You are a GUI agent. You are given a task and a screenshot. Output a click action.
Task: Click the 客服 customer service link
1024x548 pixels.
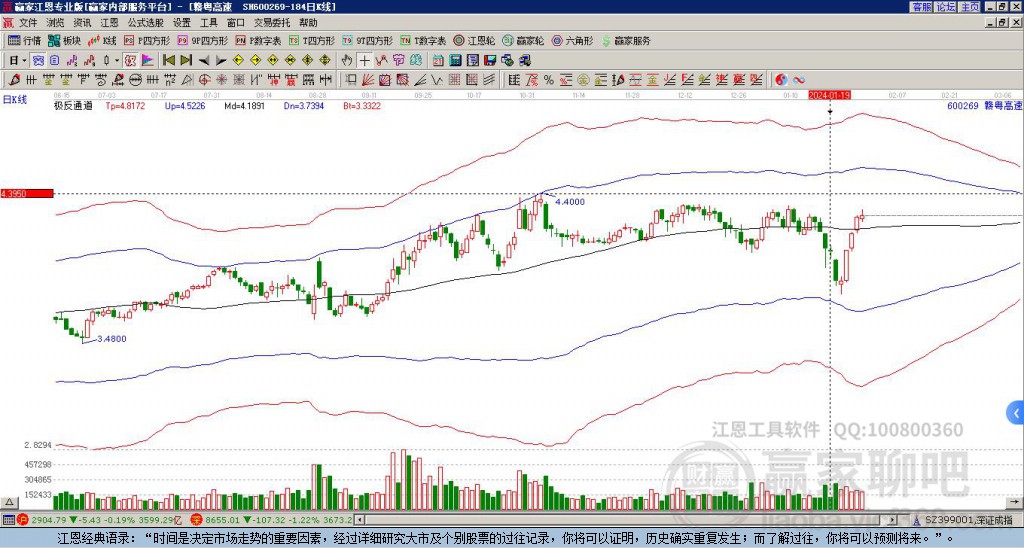[921, 7]
